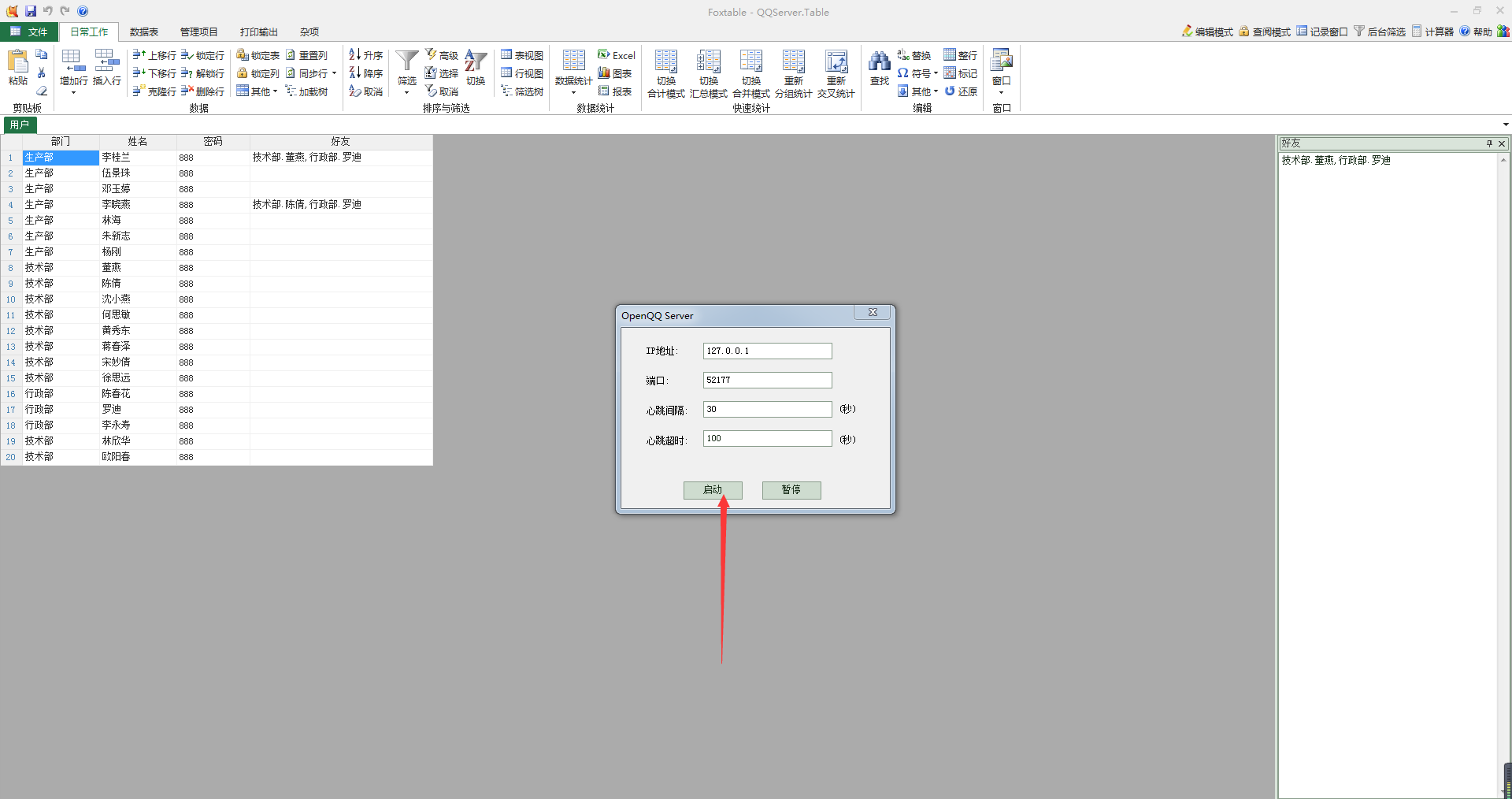Toggle 查阅模式 view mode
The image size is (1512, 799).
(1265, 32)
